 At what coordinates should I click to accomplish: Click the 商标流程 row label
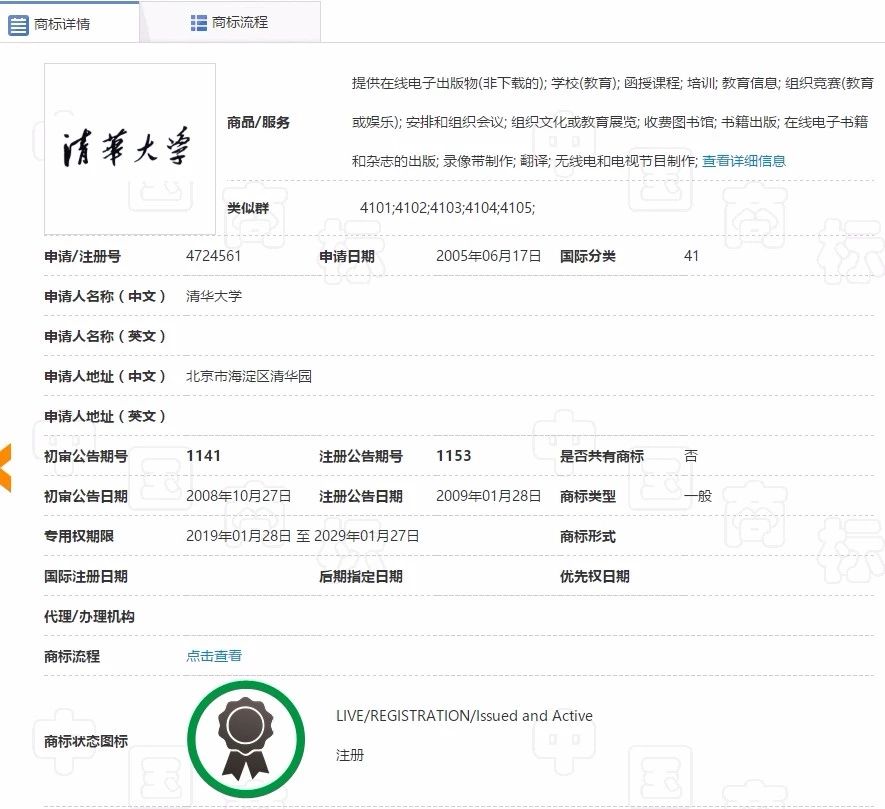tap(72, 656)
